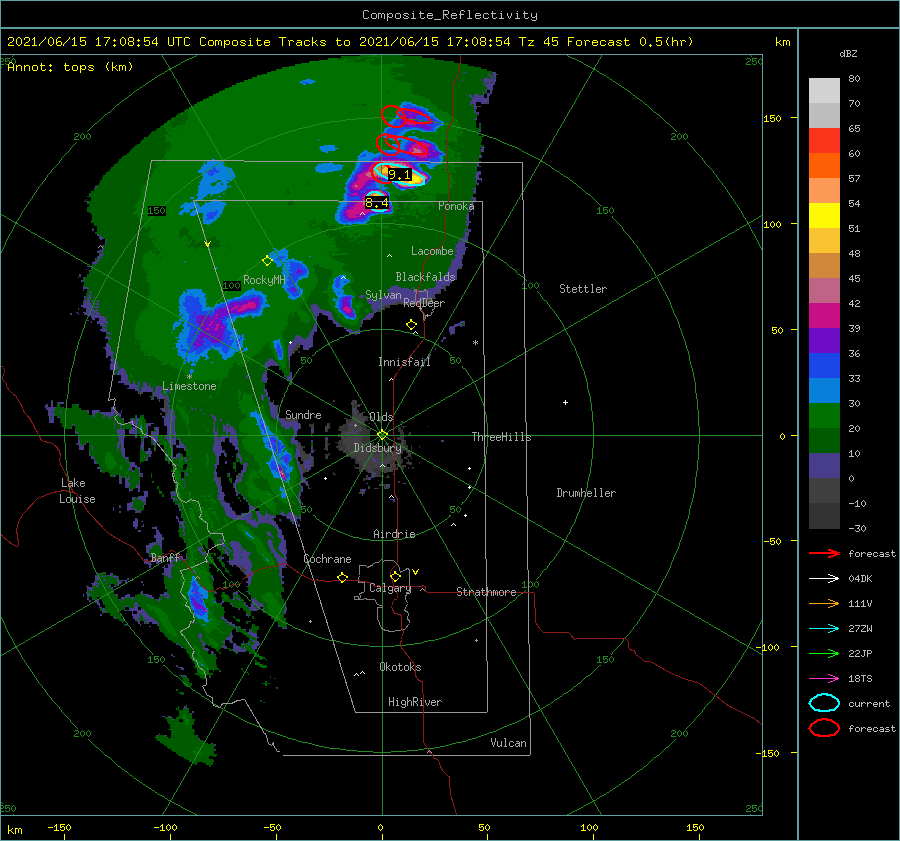900x841 pixels.
Task: Click the 'Annot: tops (km)' label
Action: coord(70,67)
